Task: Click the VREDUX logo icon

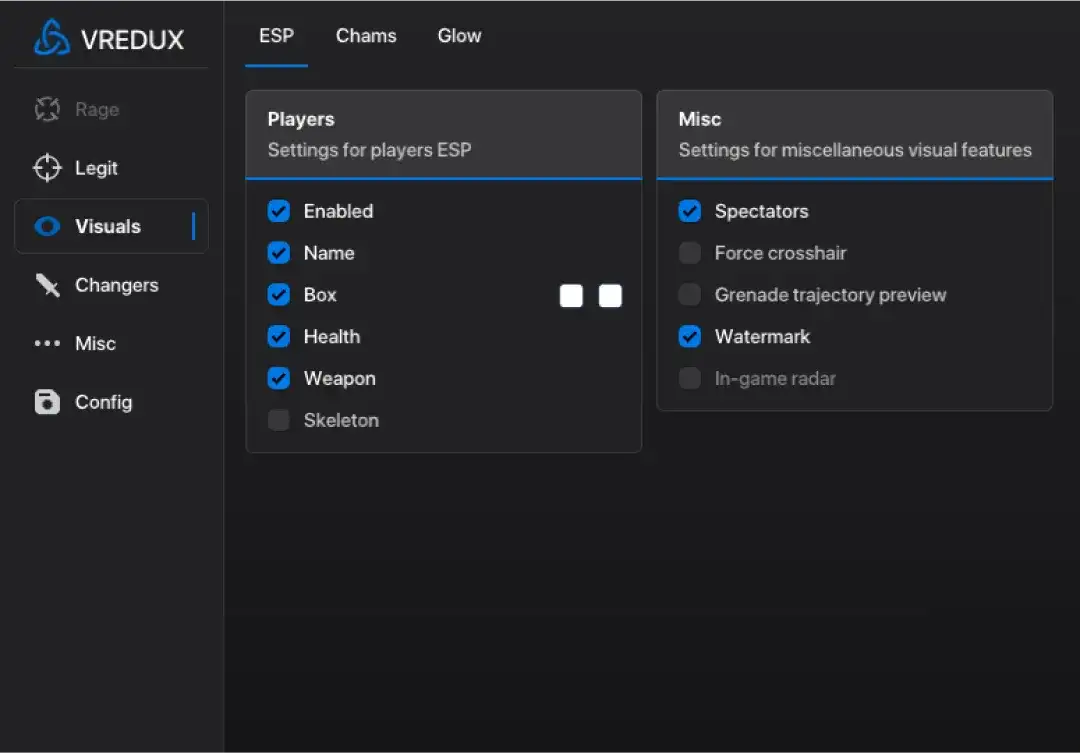Action: pyautogui.click(x=52, y=39)
